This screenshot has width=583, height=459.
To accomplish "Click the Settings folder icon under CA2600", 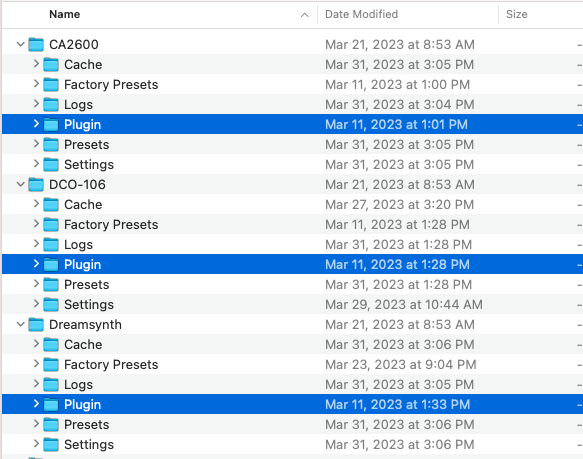I will [x=51, y=165].
